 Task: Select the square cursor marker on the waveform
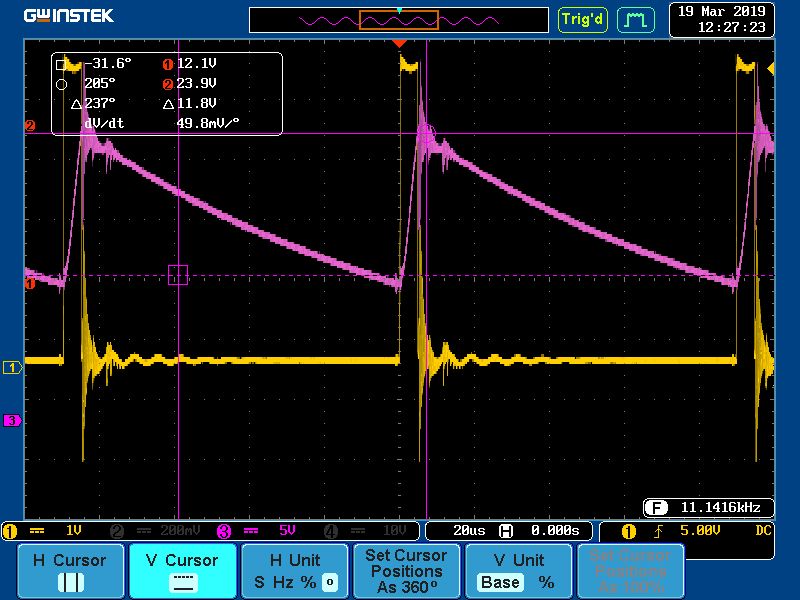click(178, 275)
